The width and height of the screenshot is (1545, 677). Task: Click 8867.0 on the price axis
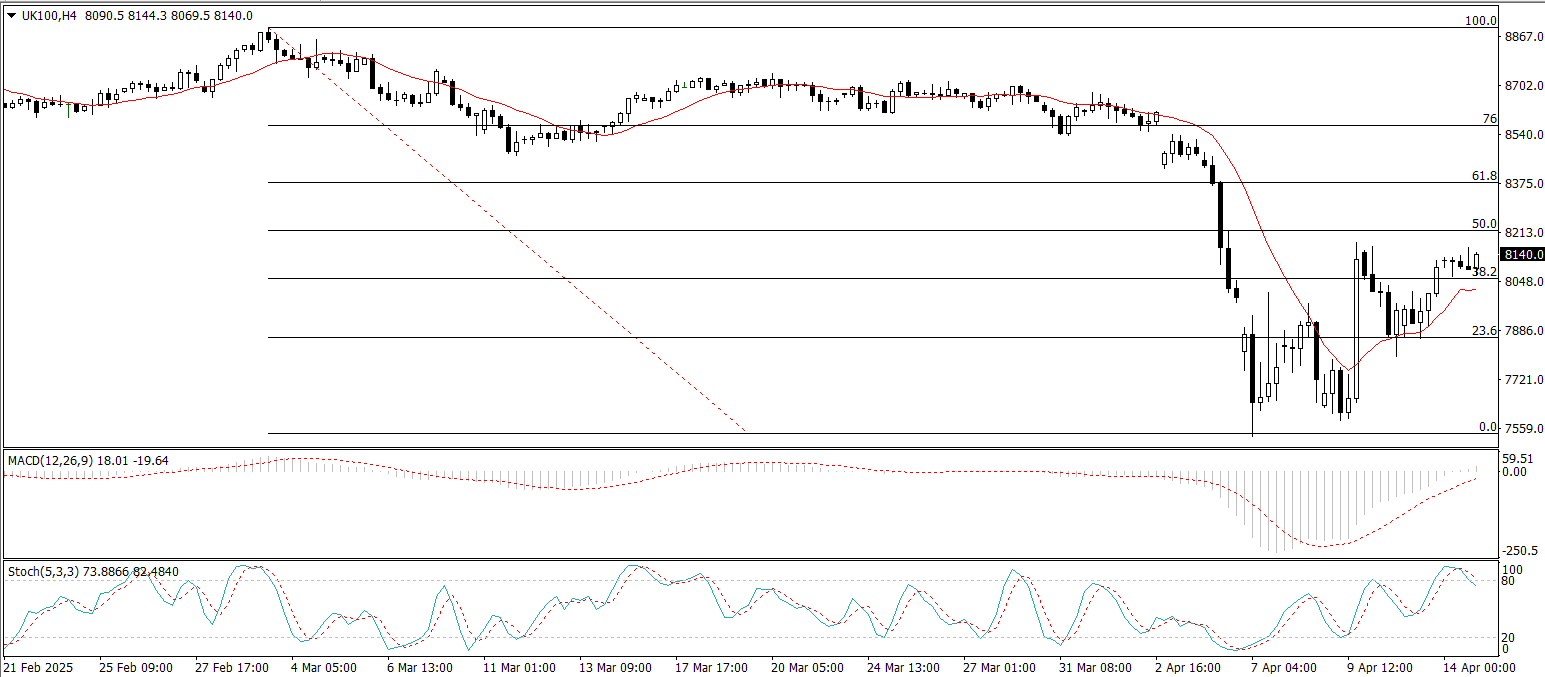click(1523, 37)
